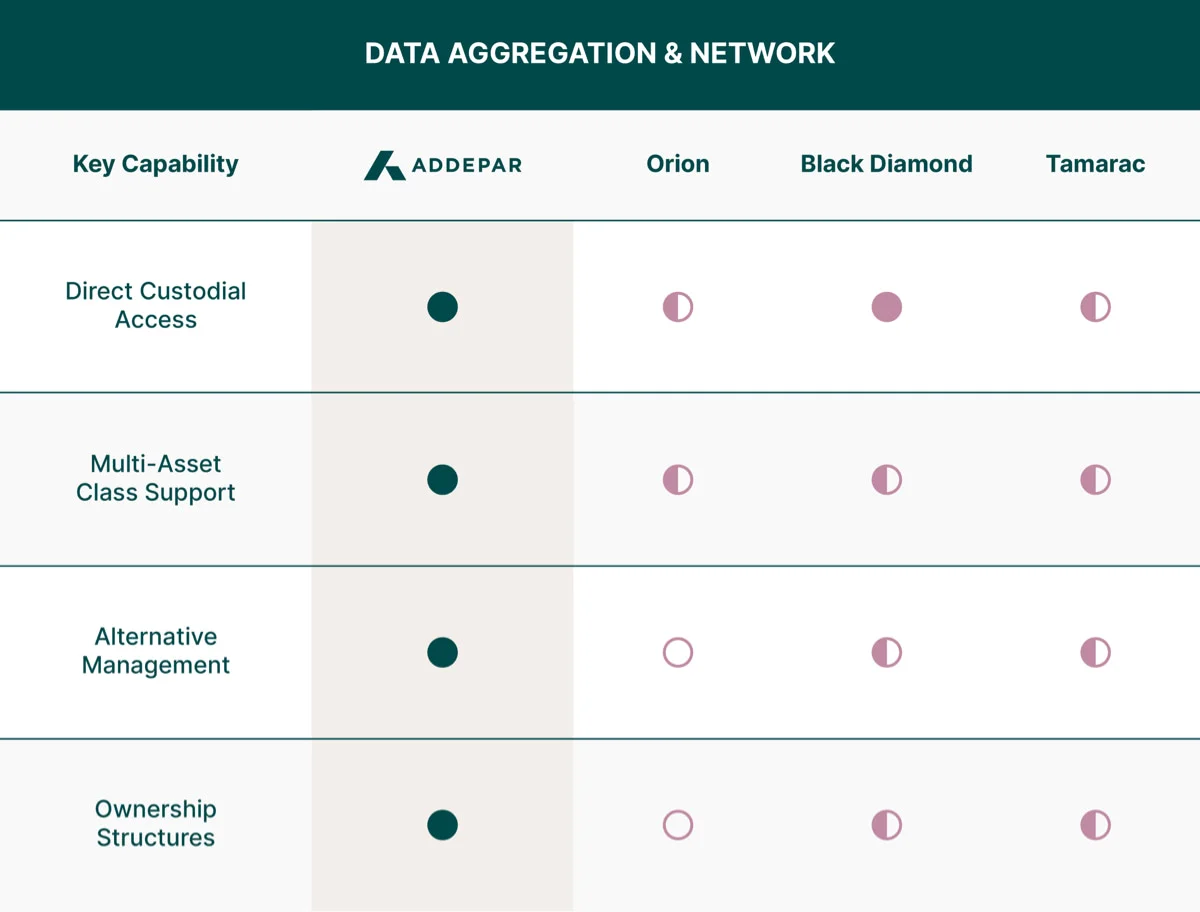Click the Data Aggregation & Network title
Image resolution: width=1200 pixels, height=912 pixels.
click(x=600, y=53)
